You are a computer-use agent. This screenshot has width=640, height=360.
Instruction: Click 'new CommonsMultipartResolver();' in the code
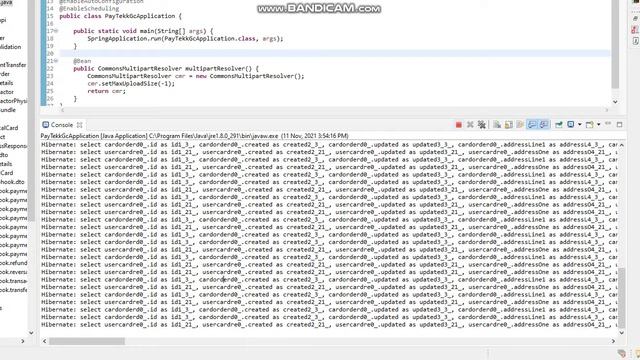250,76
